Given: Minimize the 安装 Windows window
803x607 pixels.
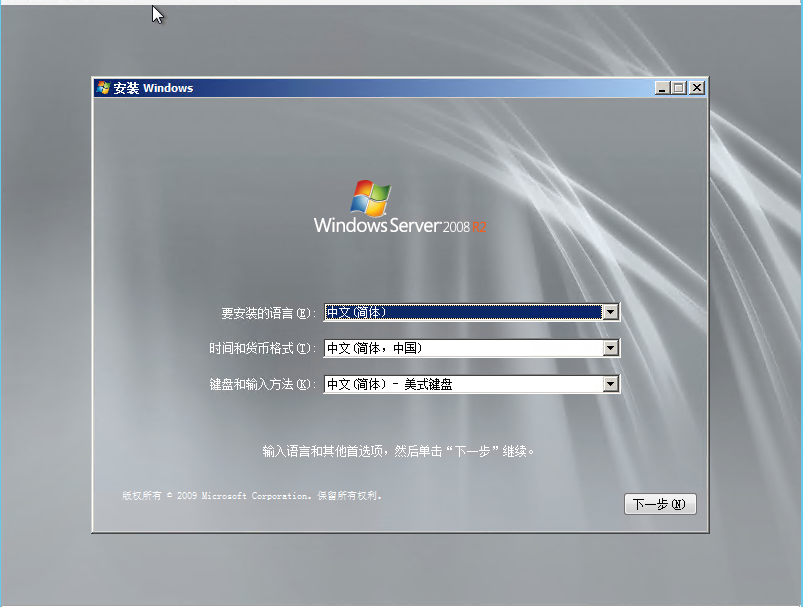Looking at the screenshot, I should (662, 88).
